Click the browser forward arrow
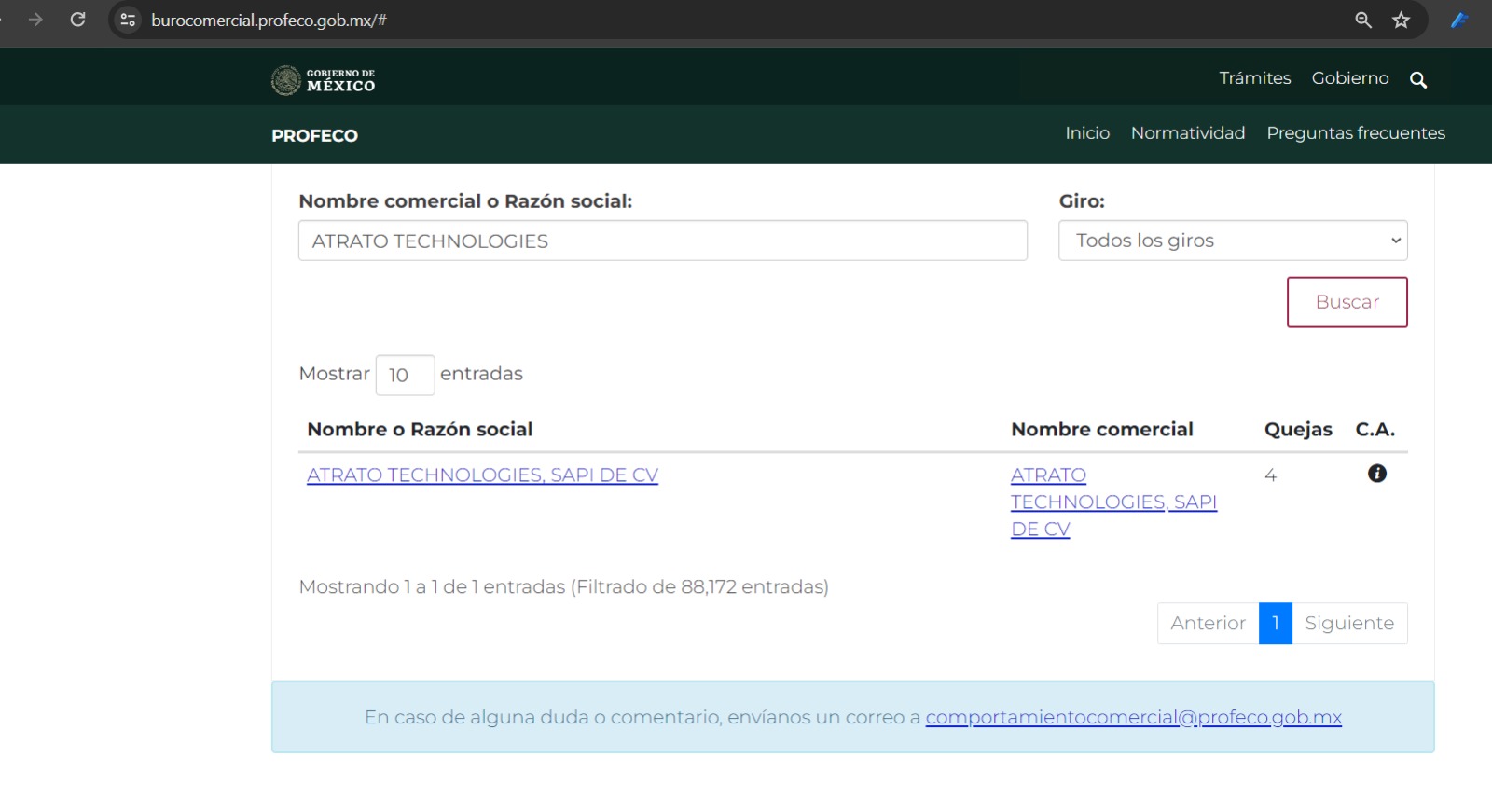Viewport: 1492px width, 812px height. tap(35, 20)
